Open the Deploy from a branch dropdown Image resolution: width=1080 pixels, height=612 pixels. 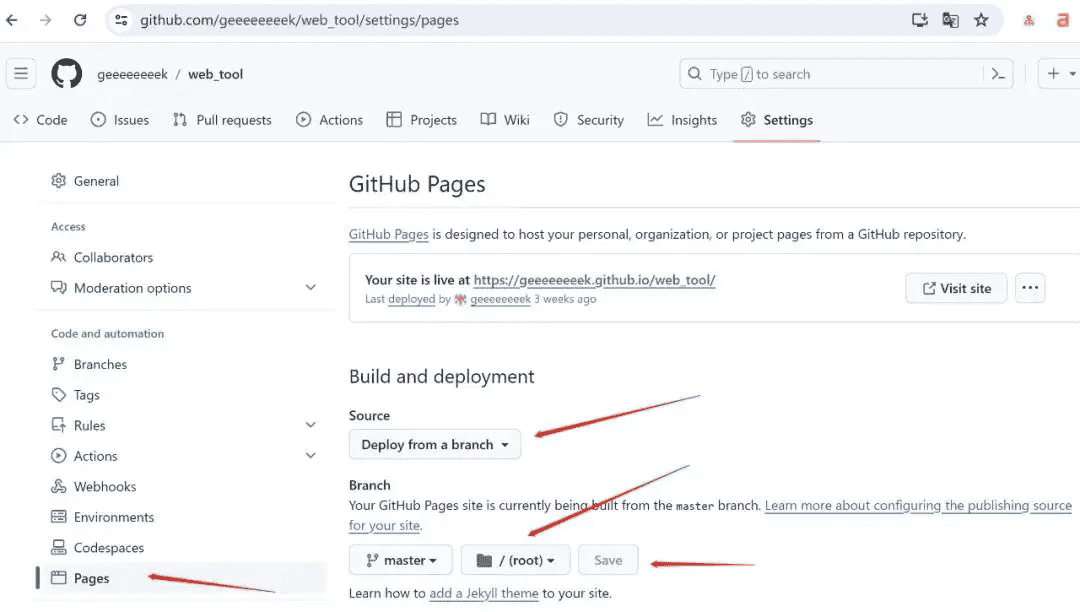point(435,445)
